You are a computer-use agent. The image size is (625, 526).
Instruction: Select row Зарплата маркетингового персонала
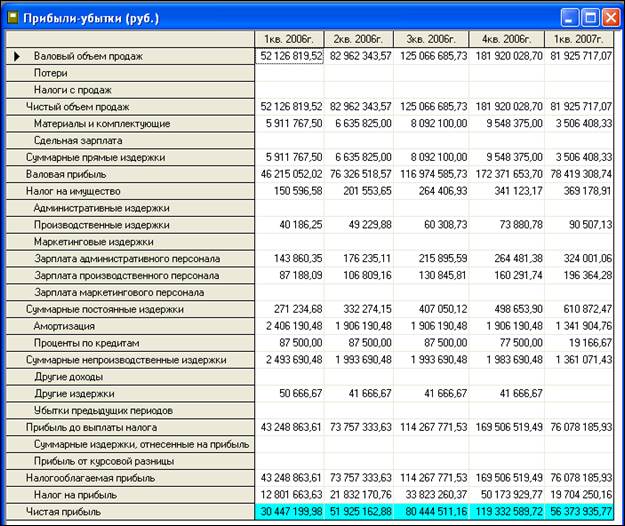pyautogui.click(x=130, y=292)
